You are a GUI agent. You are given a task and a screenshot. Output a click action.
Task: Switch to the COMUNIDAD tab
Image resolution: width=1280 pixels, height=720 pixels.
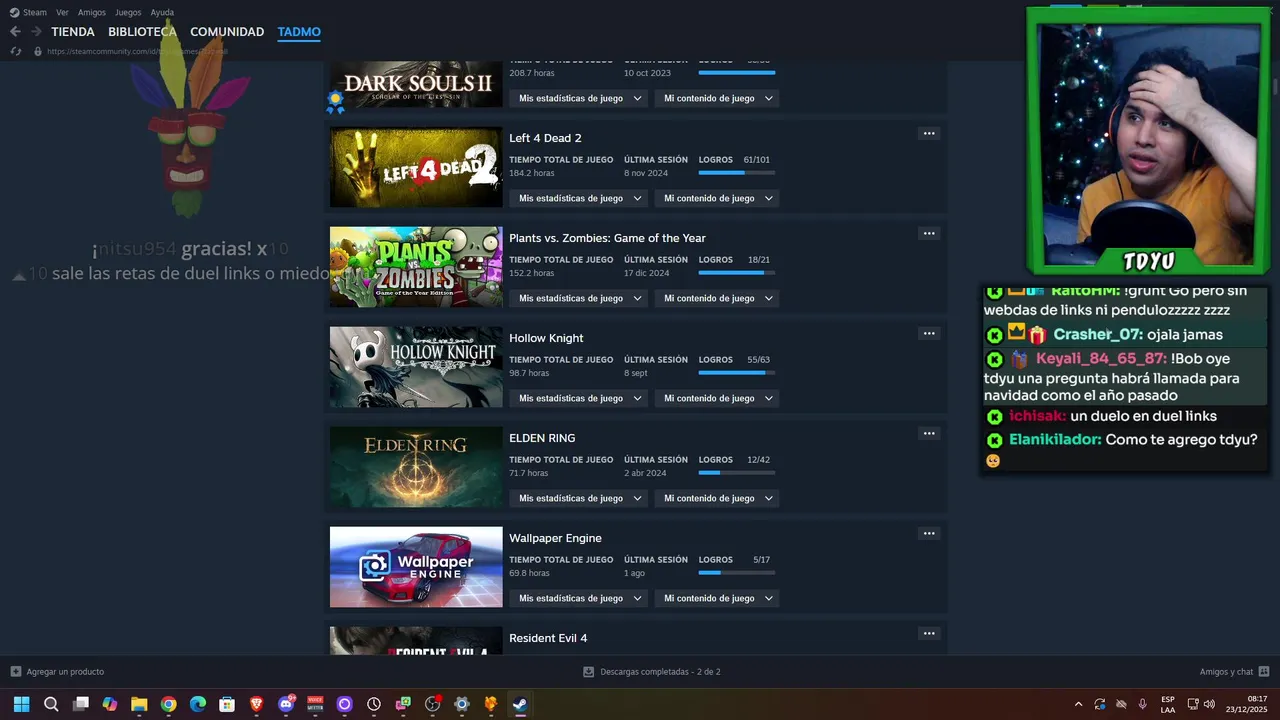[227, 32]
